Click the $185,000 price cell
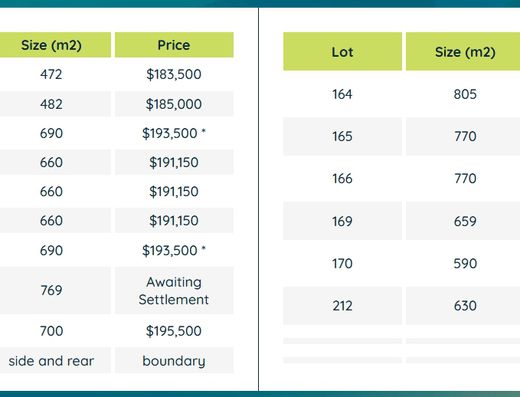Viewport: 520px width, 397px height. tap(174, 104)
